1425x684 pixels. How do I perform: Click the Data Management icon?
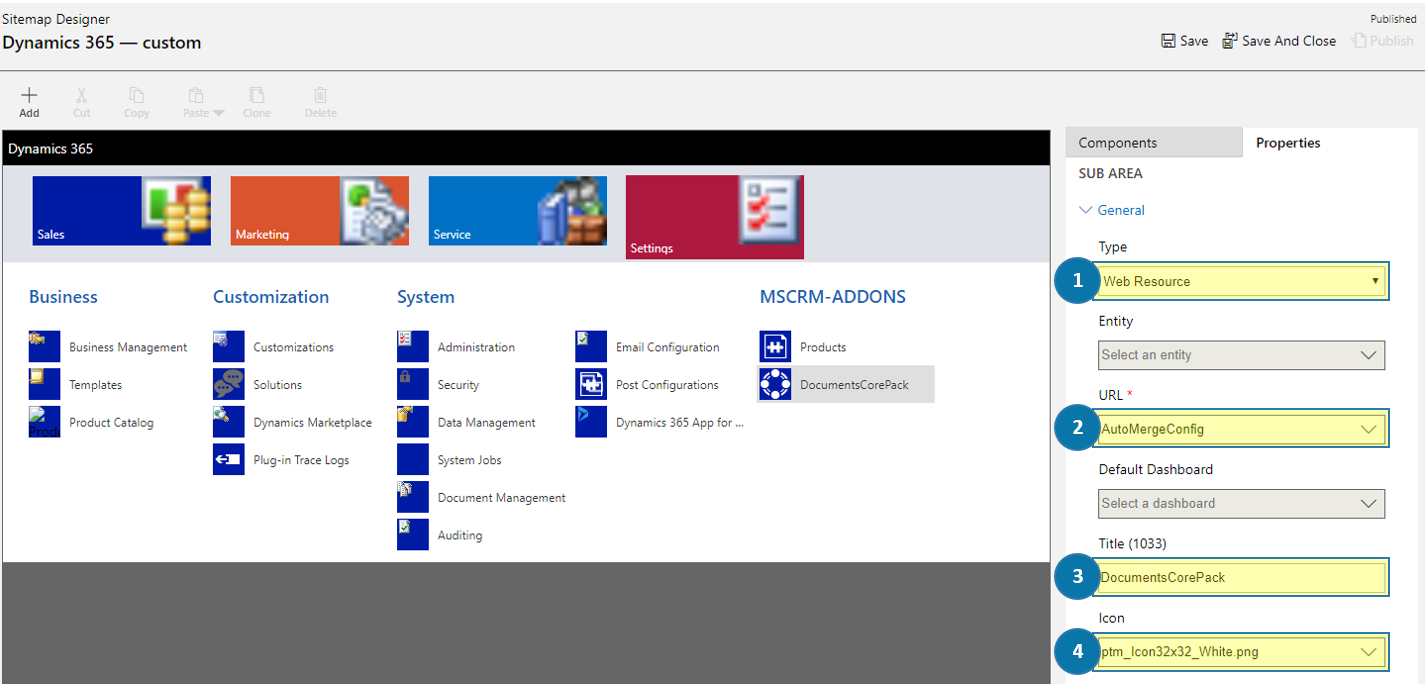(413, 422)
